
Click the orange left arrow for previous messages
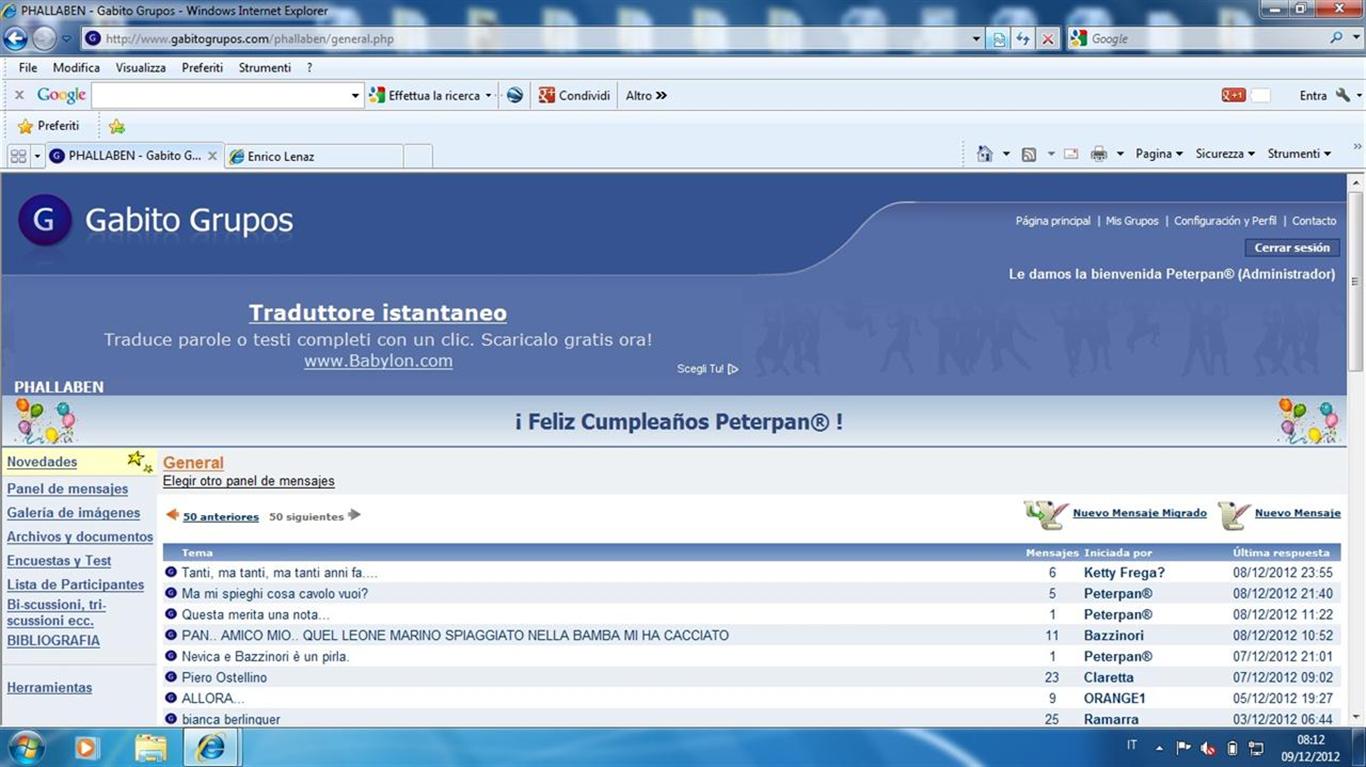tap(172, 515)
